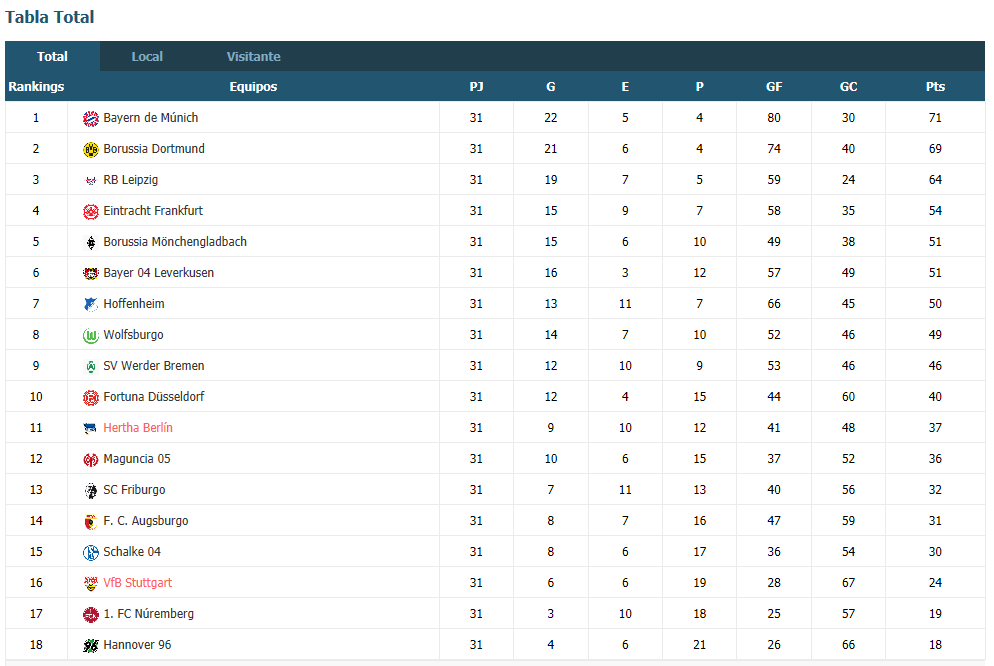
Task: Click the Bayer 04 Leverkusen crest
Action: (x=91, y=274)
